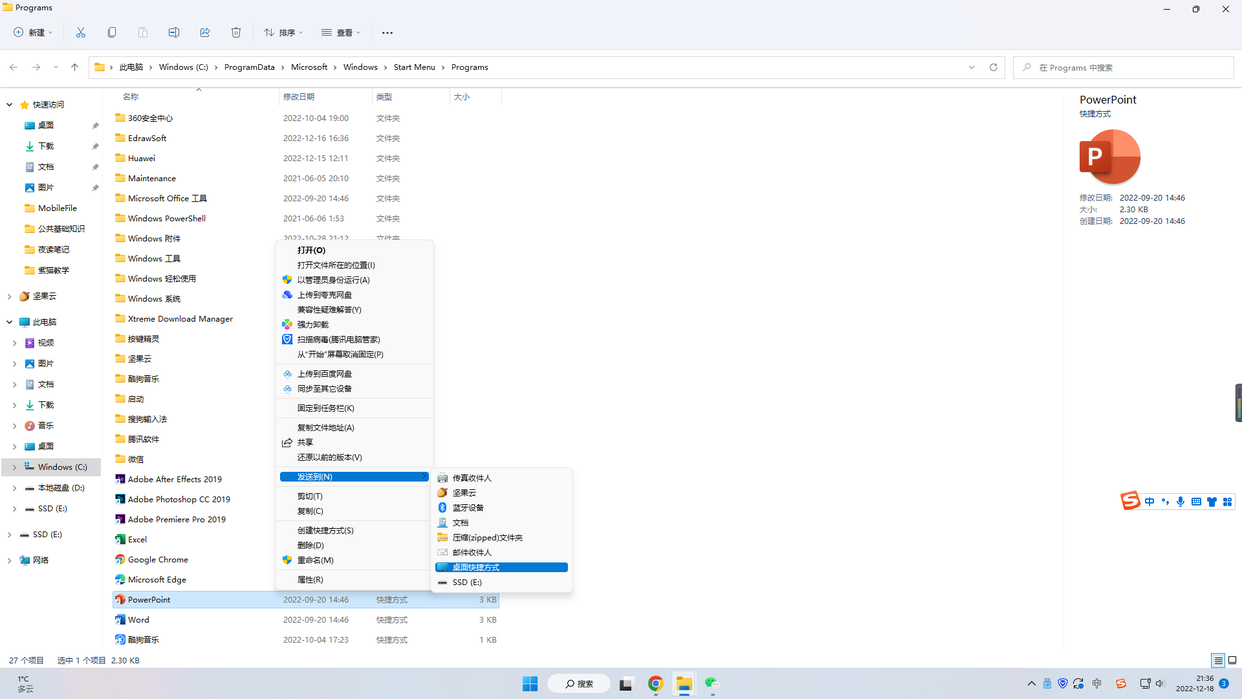Click the Rename icon in the toolbar
This screenshot has width=1242, height=699.
click(x=174, y=33)
